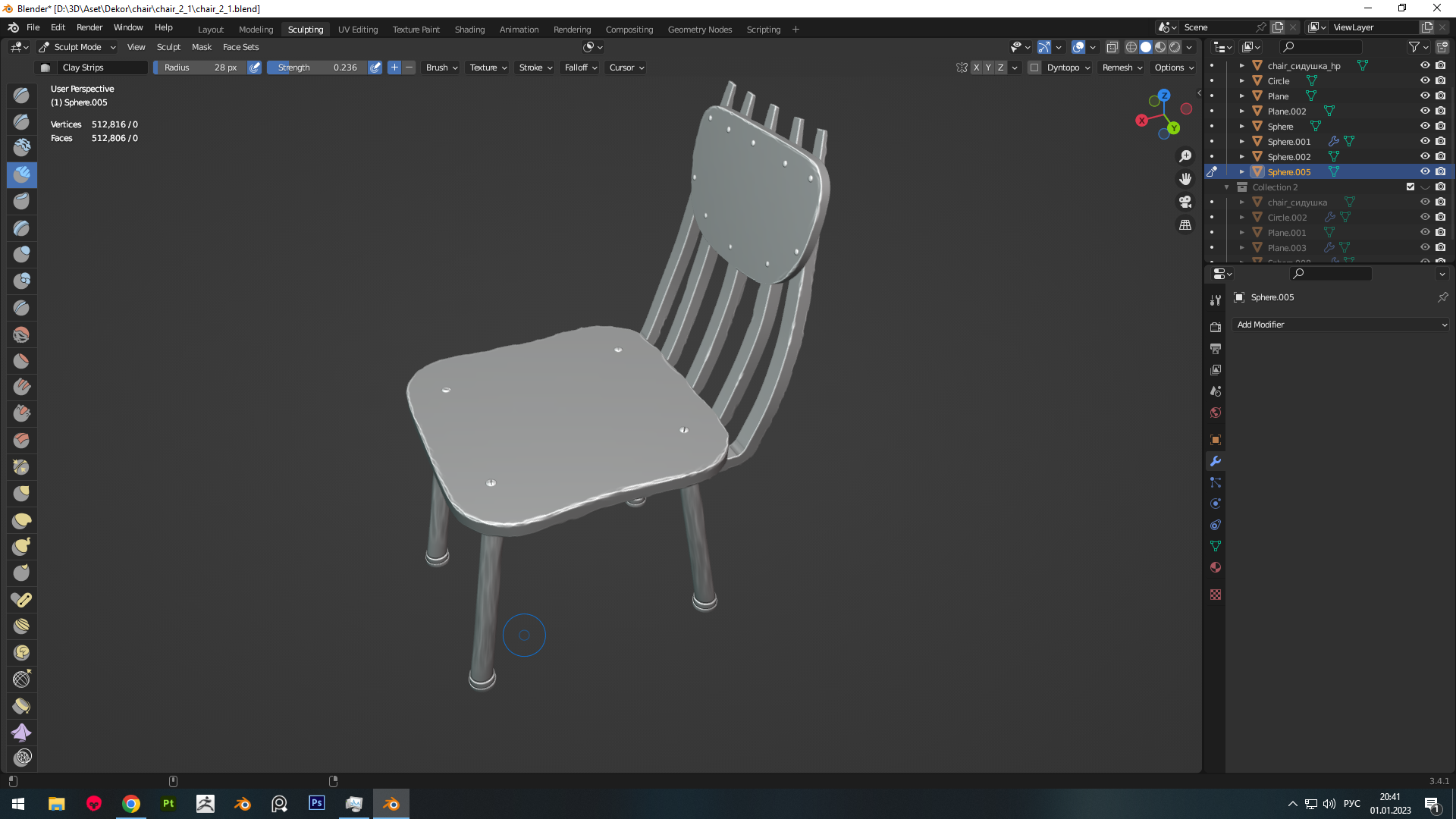Screen dimensions: 1456x819
Task: Toggle the camera view icon
Action: [1185, 202]
